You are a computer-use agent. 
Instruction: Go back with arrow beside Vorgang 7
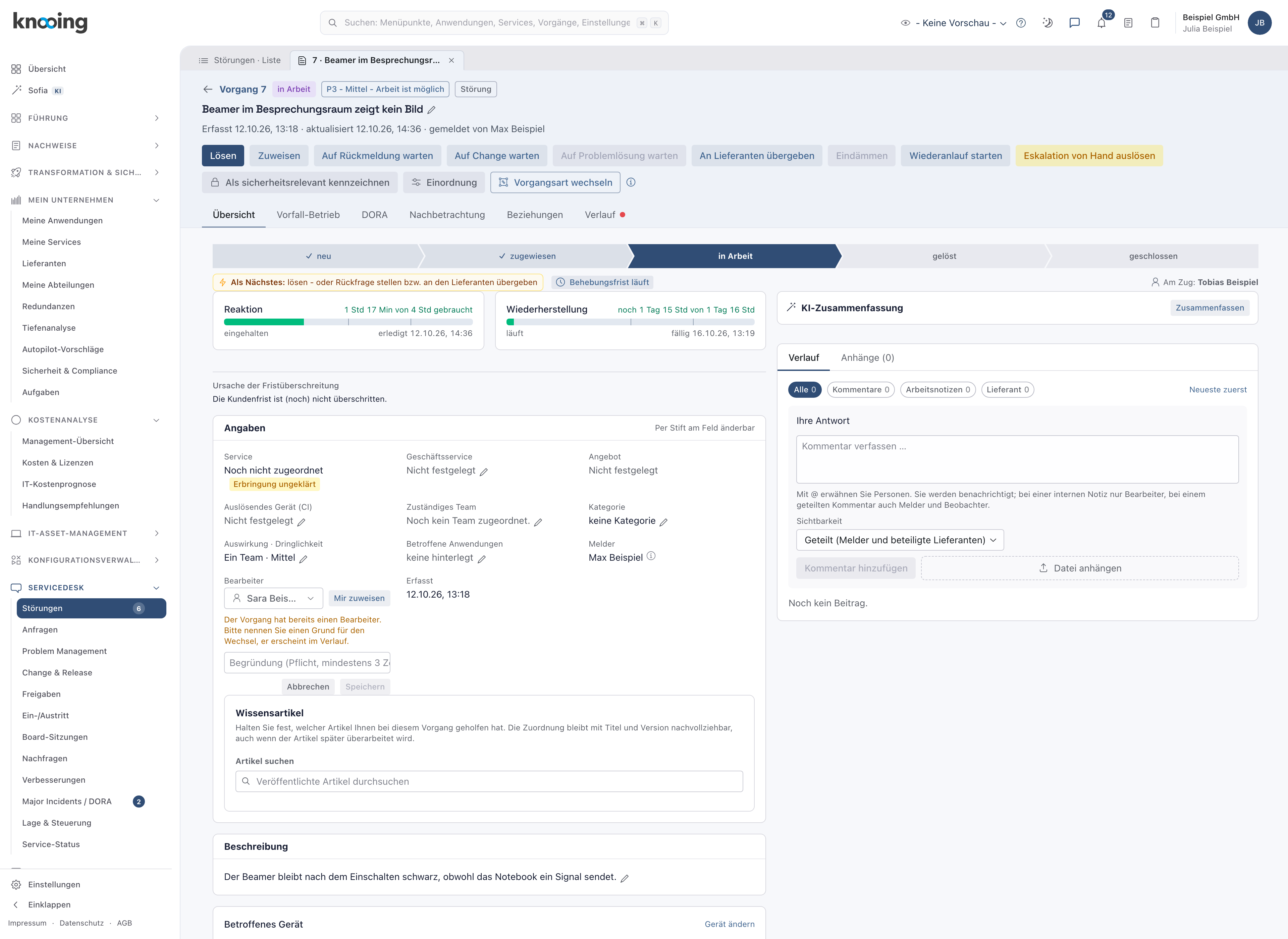point(208,89)
